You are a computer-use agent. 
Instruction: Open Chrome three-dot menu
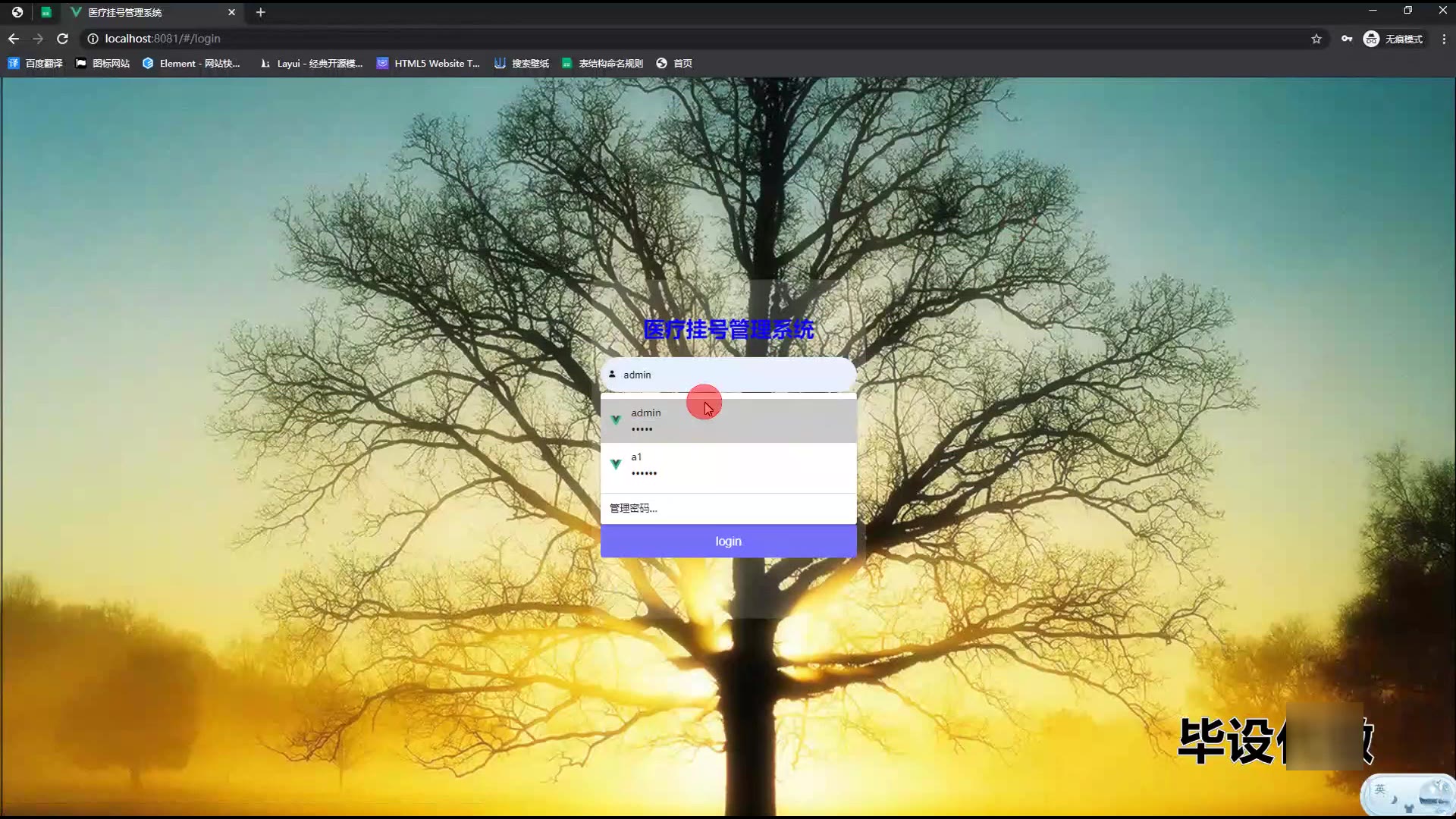click(1444, 39)
